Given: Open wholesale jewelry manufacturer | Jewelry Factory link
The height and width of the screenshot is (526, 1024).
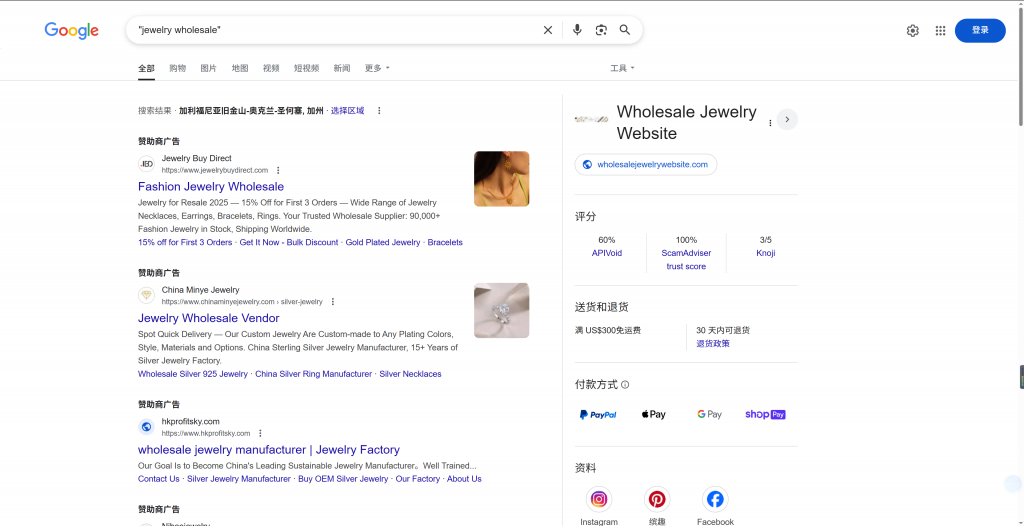Looking at the screenshot, I should coord(268,450).
